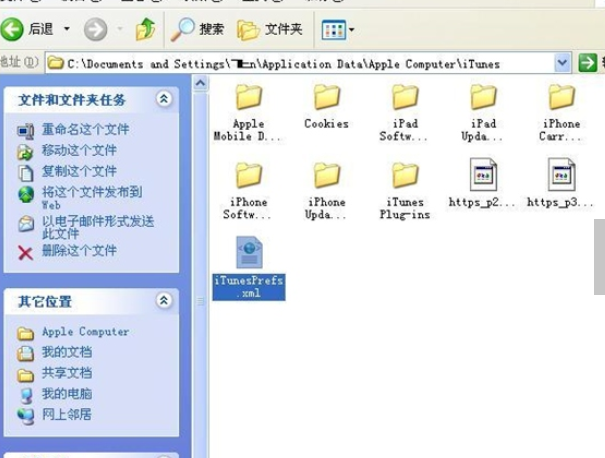Screen dimensions: 605x458
Task: Click 复制这个文件 link
Action: click(79, 171)
